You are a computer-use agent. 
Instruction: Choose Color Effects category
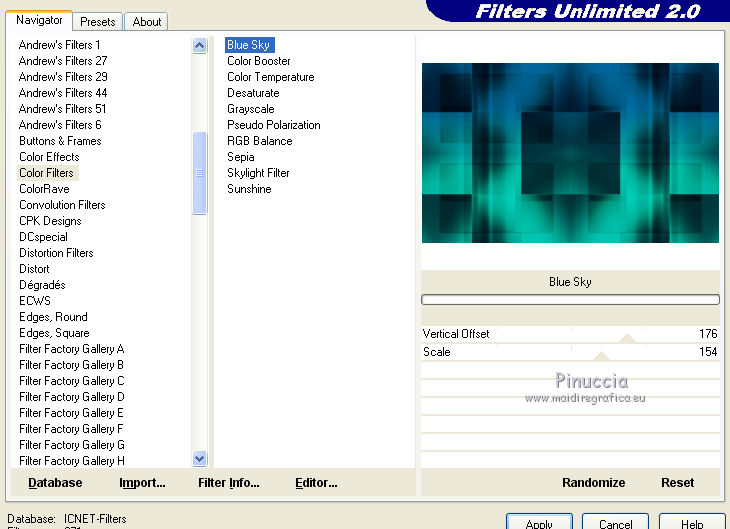49,156
